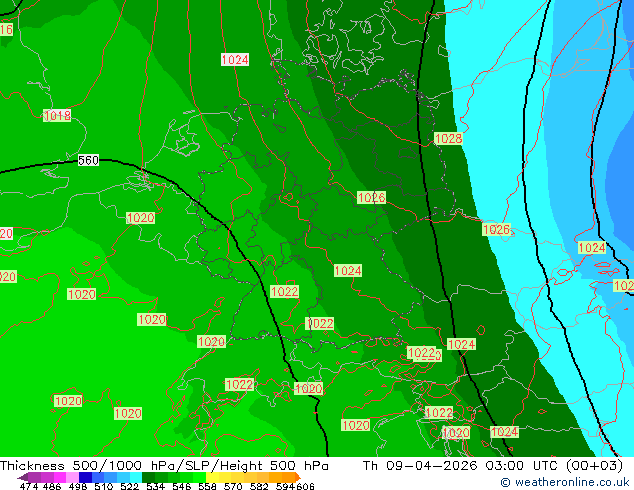Viewport: 634px width, 490px height.
Task: Select the '1028' isobar label
Action: coord(448,138)
